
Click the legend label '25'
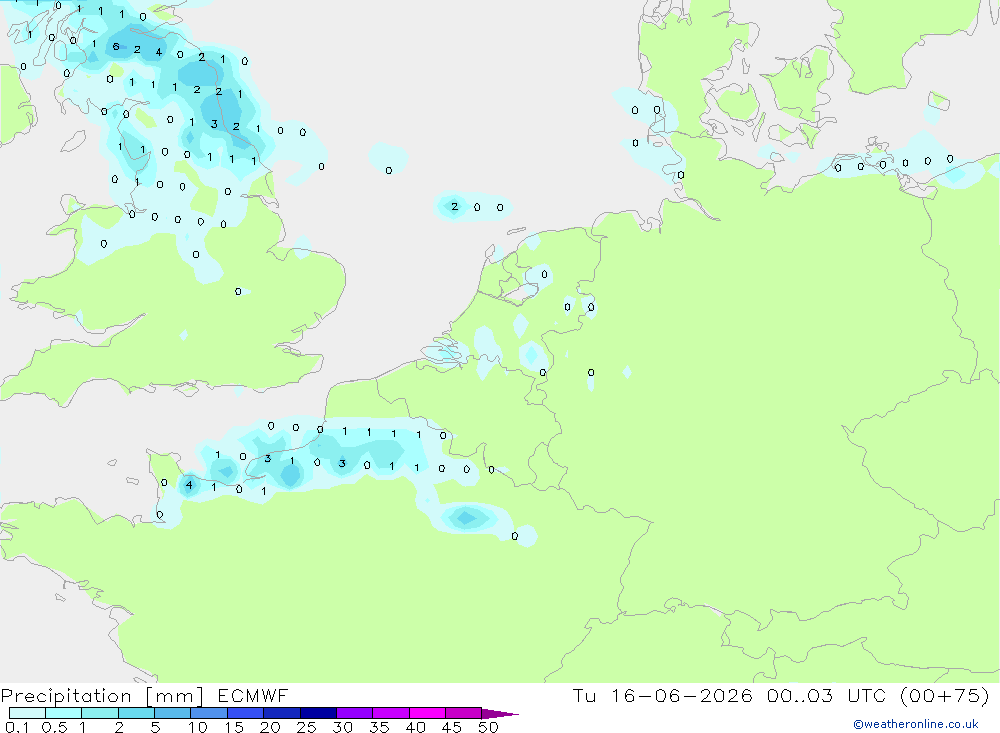pyautogui.click(x=306, y=727)
